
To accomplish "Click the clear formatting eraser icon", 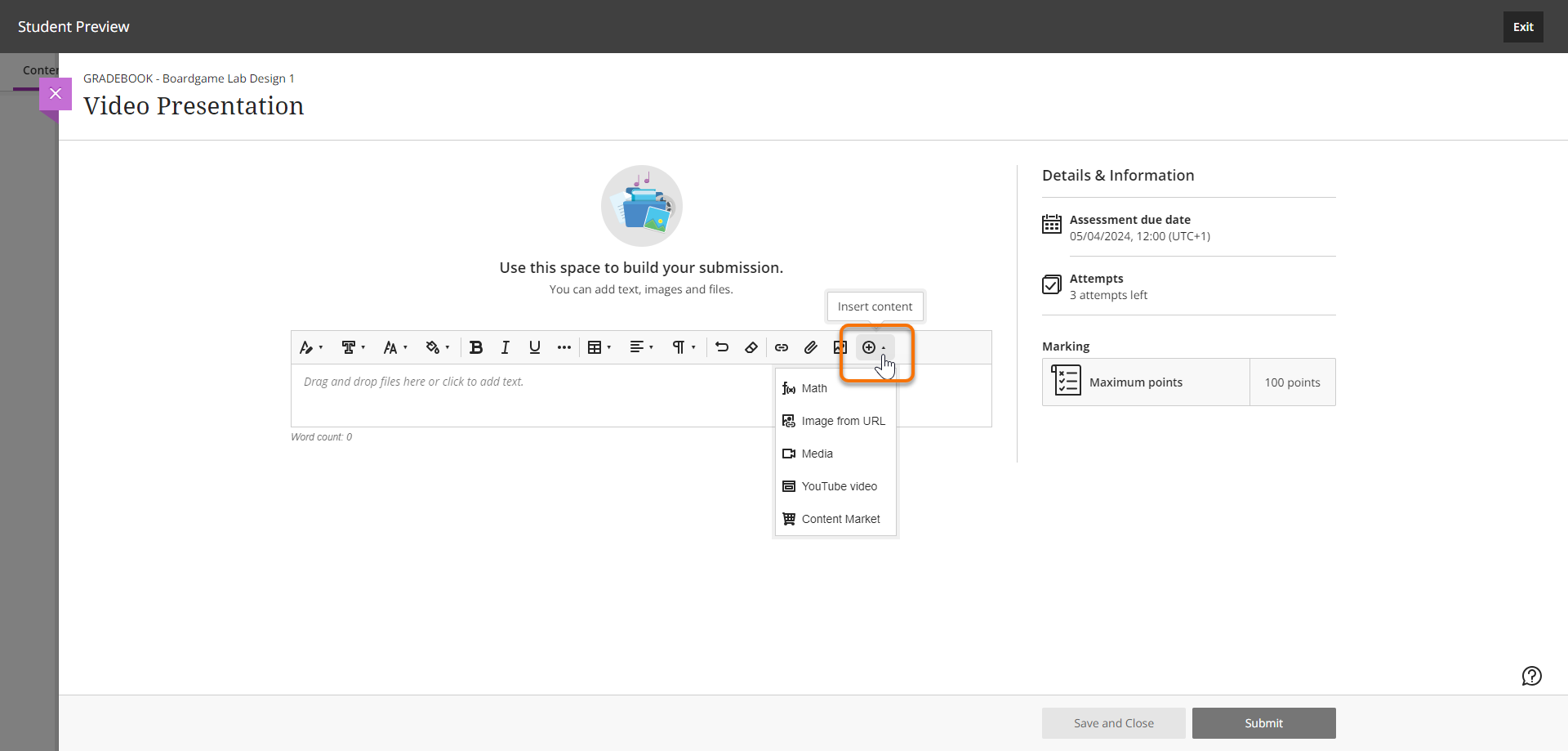I will coord(751,347).
